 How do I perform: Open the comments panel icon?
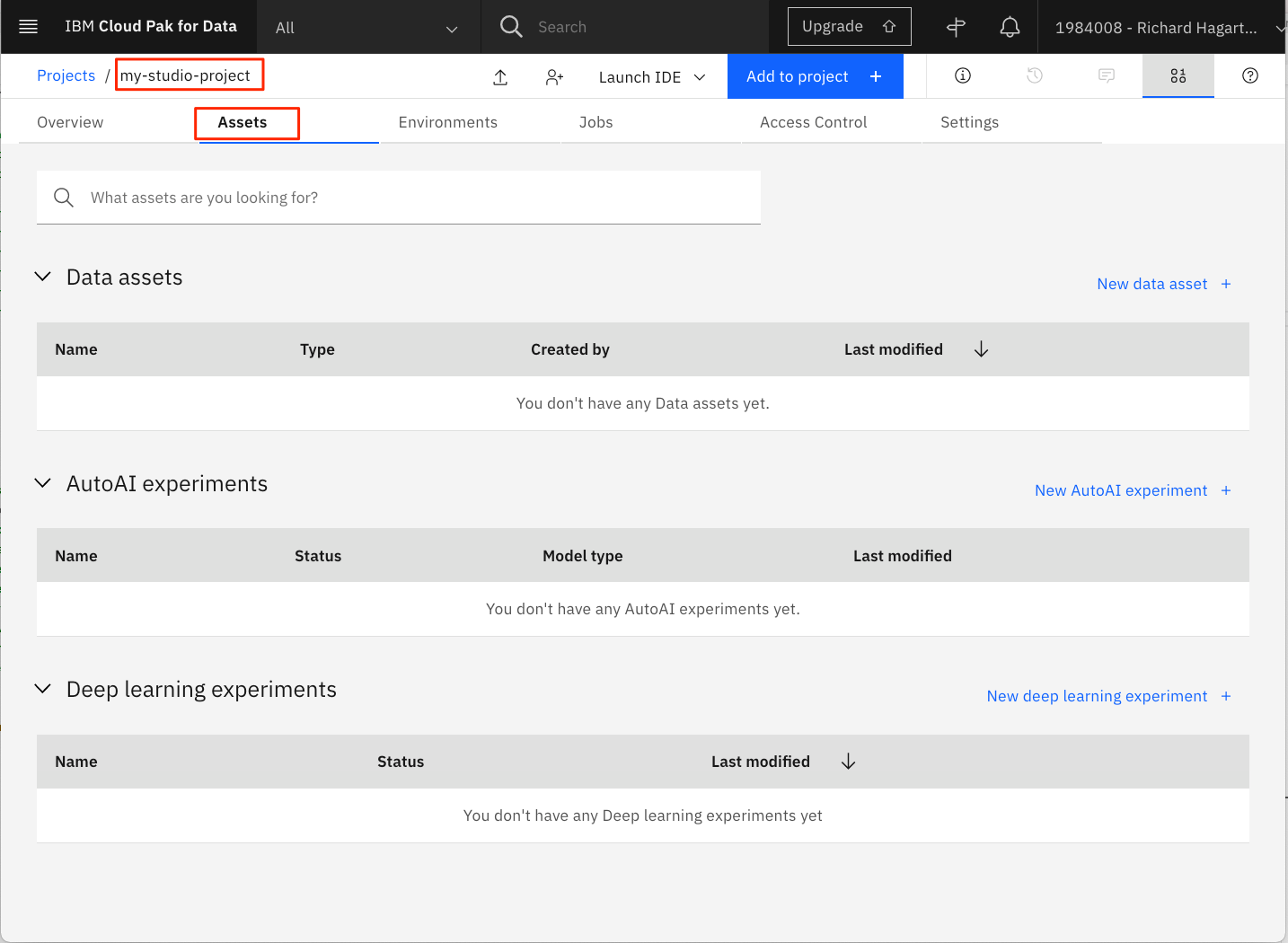[1107, 75]
